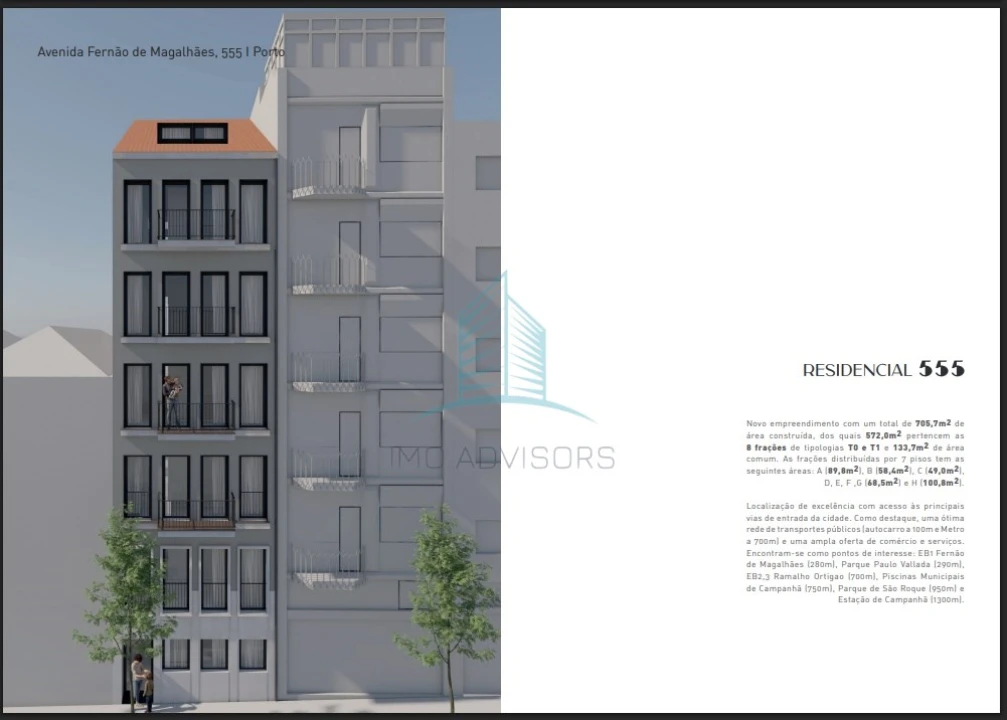Click the paragraph starting with Localização de excelência
The height and width of the screenshot is (720, 1007).
[x=855, y=553]
